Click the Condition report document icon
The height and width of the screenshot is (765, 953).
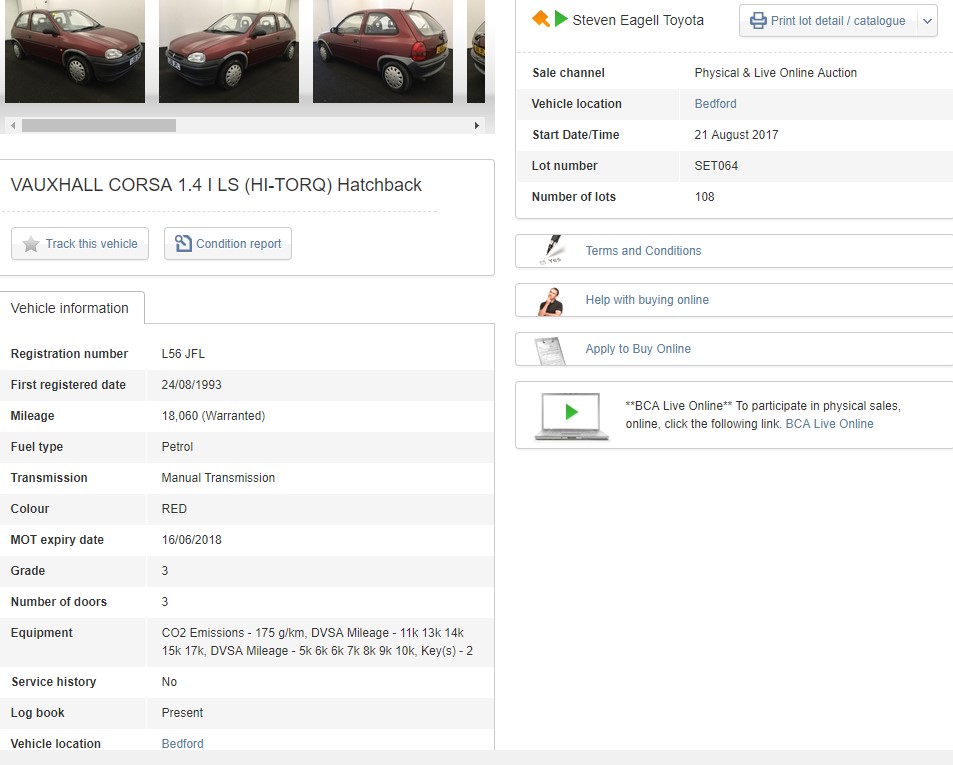point(183,244)
